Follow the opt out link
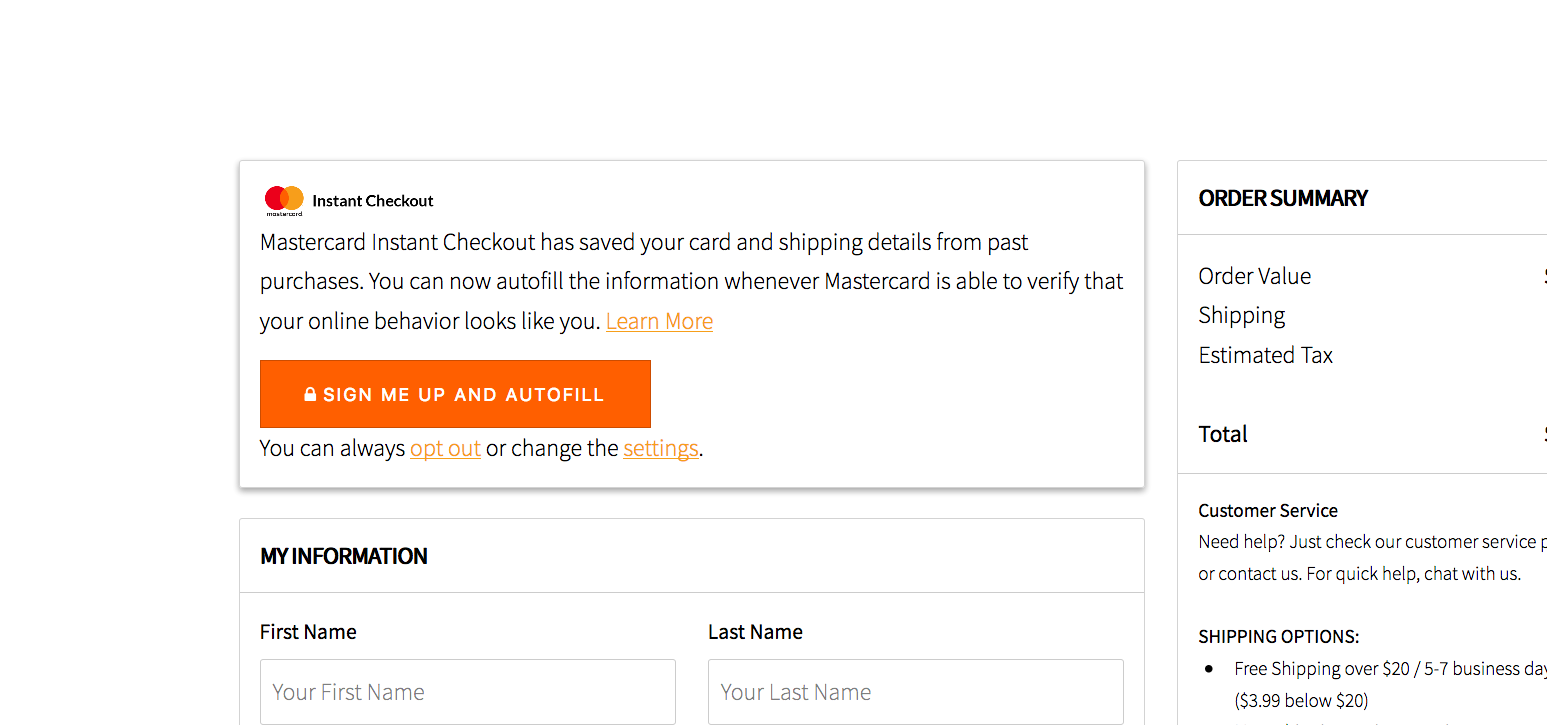 coord(445,448)
